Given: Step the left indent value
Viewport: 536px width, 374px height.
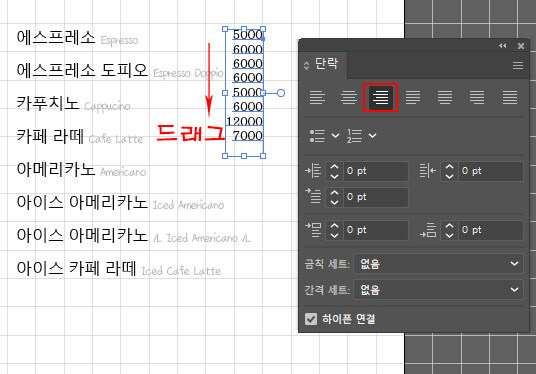Looking at the screenshot, I should tap(334, 171).
